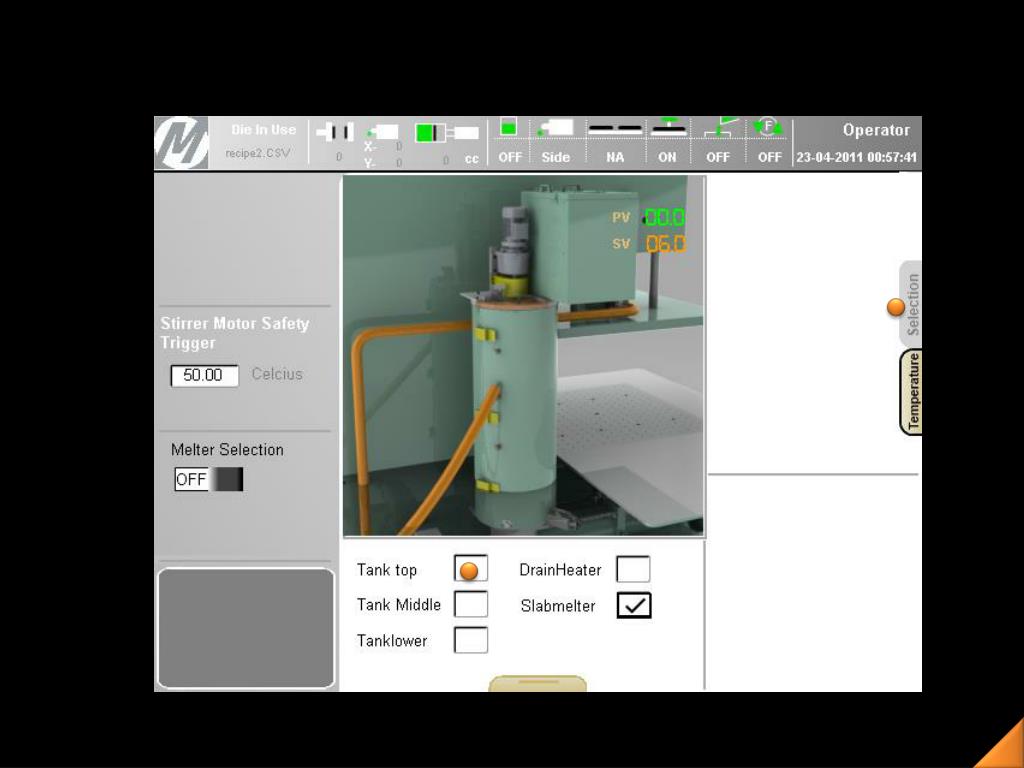Uncheck the Slabmelter checkbox
Screen dimensions: 1024x768
[x=634, y=605]
